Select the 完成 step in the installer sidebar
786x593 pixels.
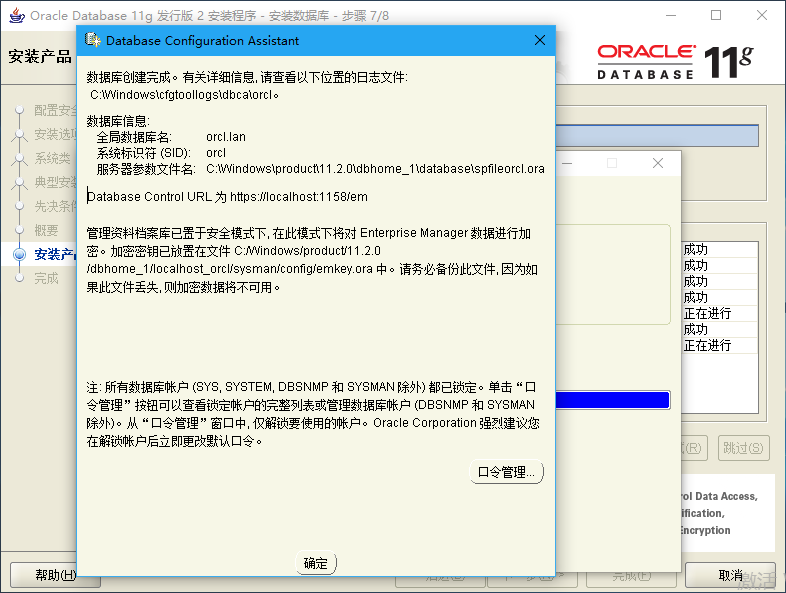pos(46,278)
